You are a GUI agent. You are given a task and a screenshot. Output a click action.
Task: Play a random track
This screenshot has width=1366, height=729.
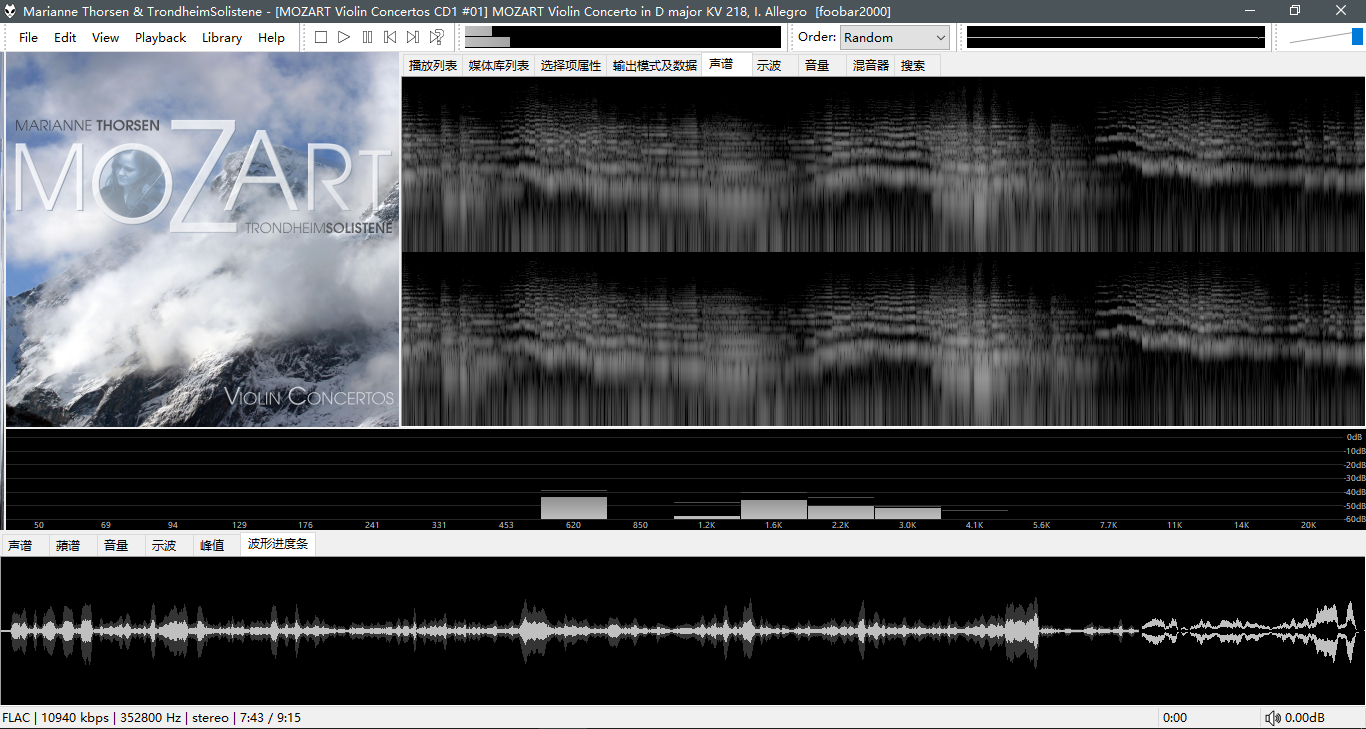click(437, 37)
